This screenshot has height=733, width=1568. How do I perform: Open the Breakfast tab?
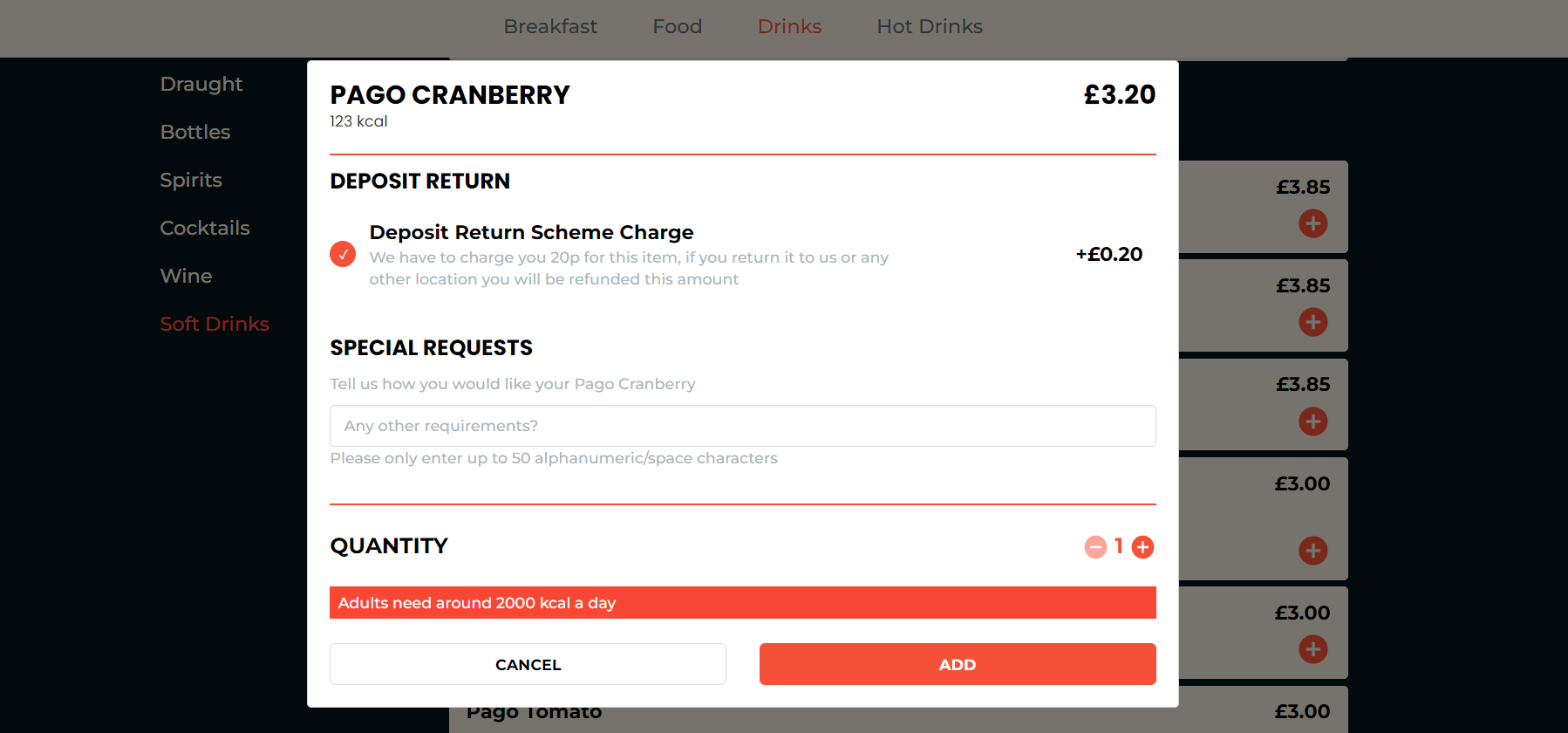550,27
